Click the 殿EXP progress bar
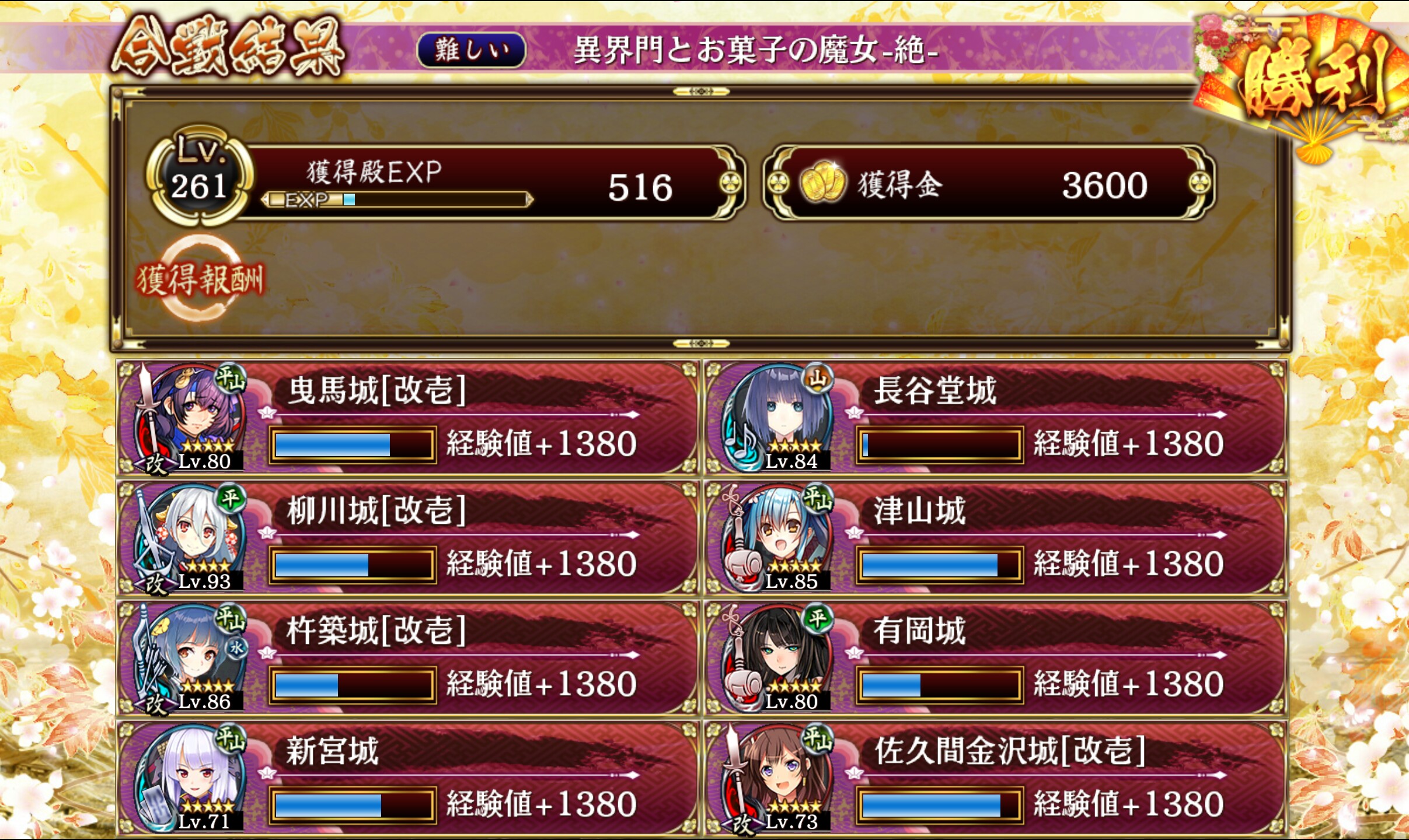The width and height of the screenshot is (1409, 840). click(397, 200)
